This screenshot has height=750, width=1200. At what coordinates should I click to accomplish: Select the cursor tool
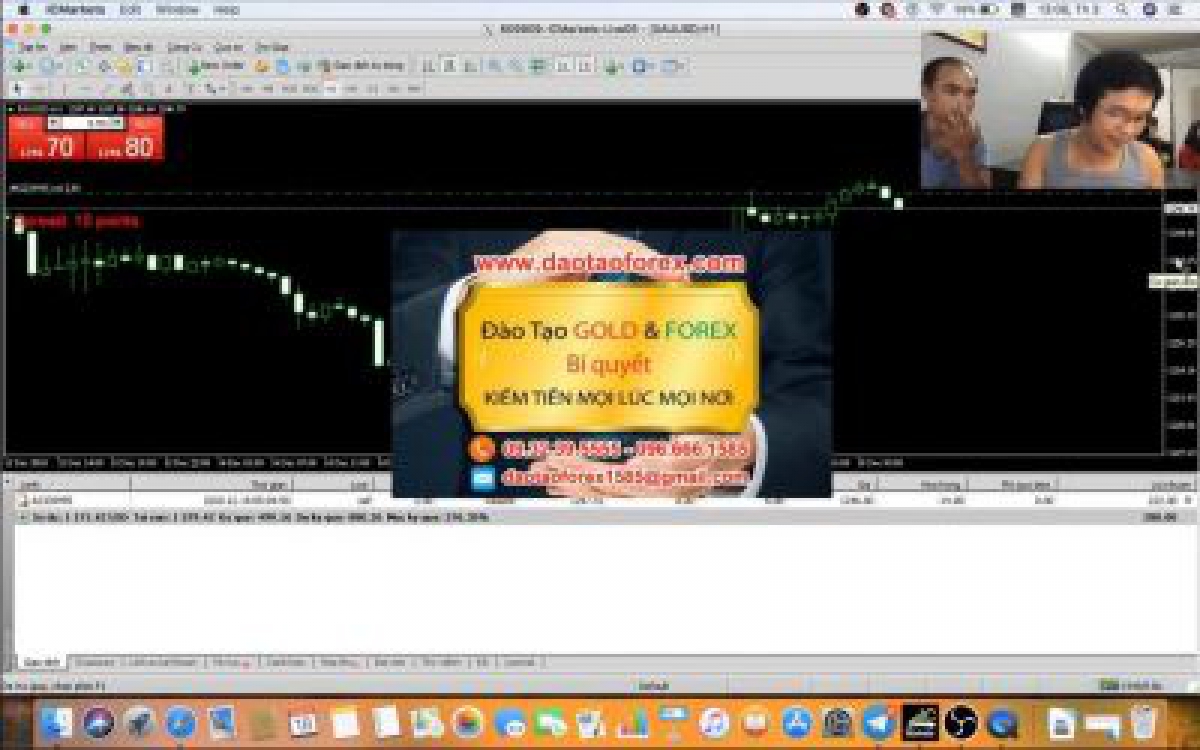pyautogui.click(x=17, y=88)
